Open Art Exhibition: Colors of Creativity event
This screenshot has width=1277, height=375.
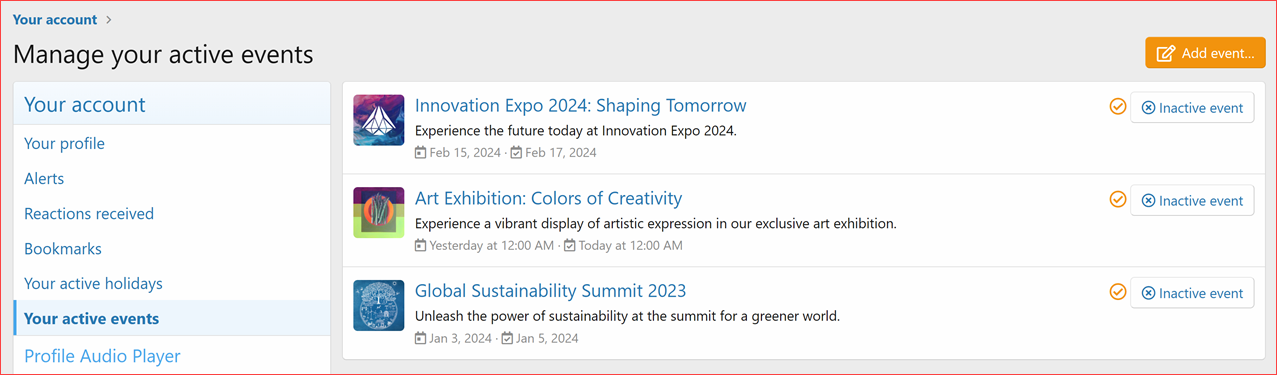[x=548, y=198]
